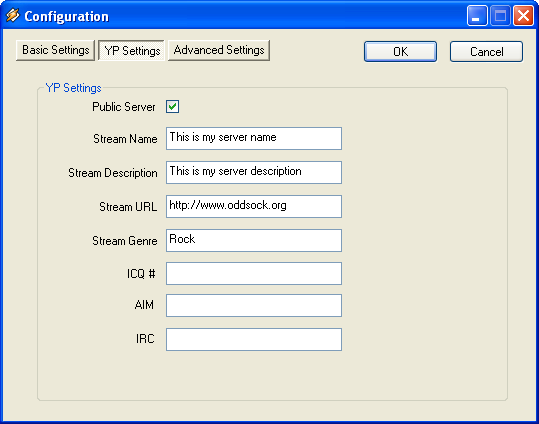Focus the Stream Name field

[254, 138]
